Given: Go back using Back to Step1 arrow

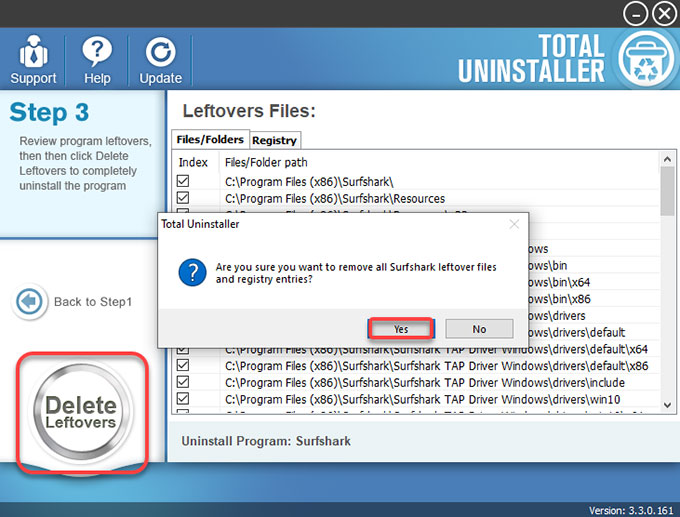Looking at the screenshot, I should 29,301.
